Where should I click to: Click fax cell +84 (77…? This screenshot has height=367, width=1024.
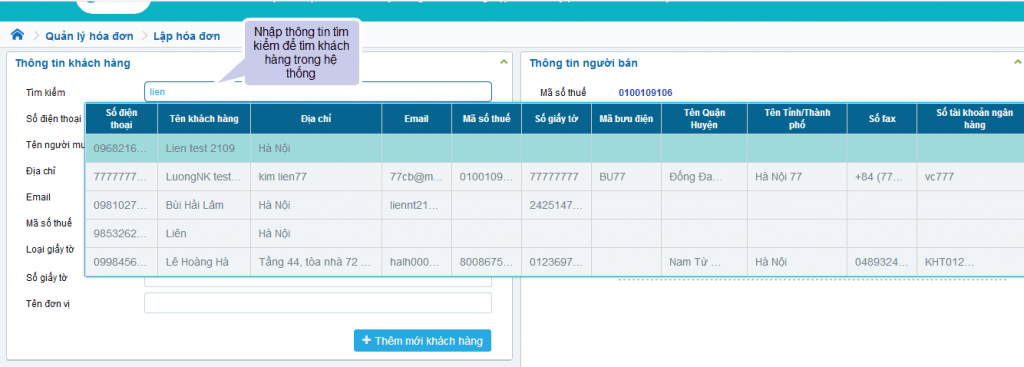(882, 176)
